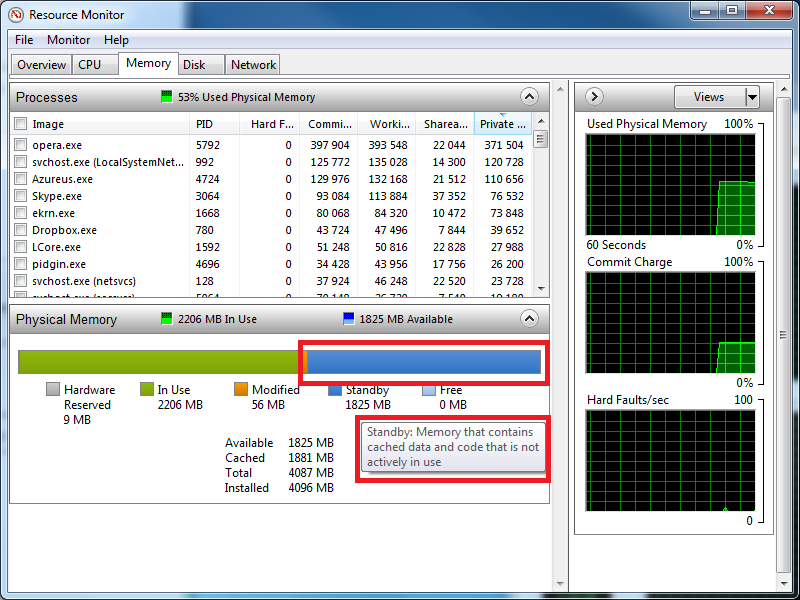Open the Network tab
Screen dimensions: 800x600
pyautogui.click(x=253, y=65)
